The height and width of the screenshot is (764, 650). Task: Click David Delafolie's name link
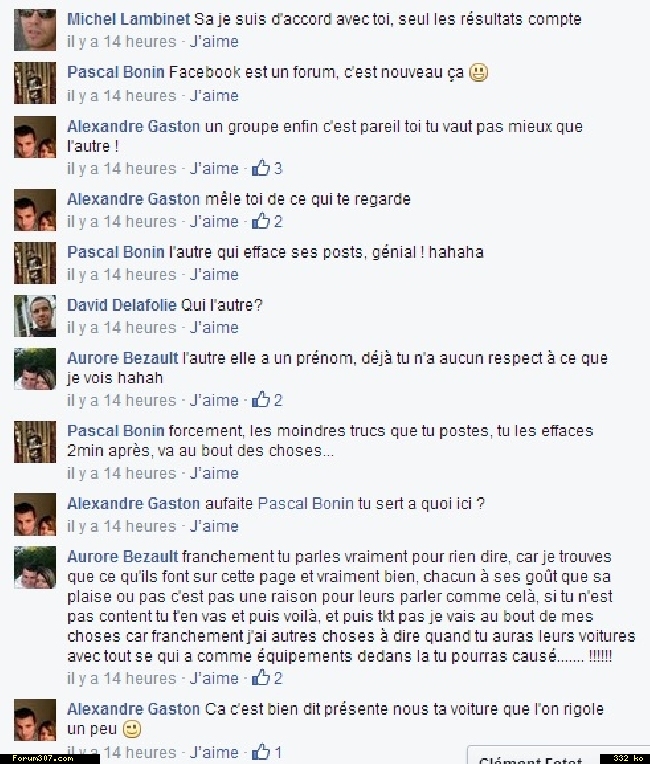click(121, 305)
